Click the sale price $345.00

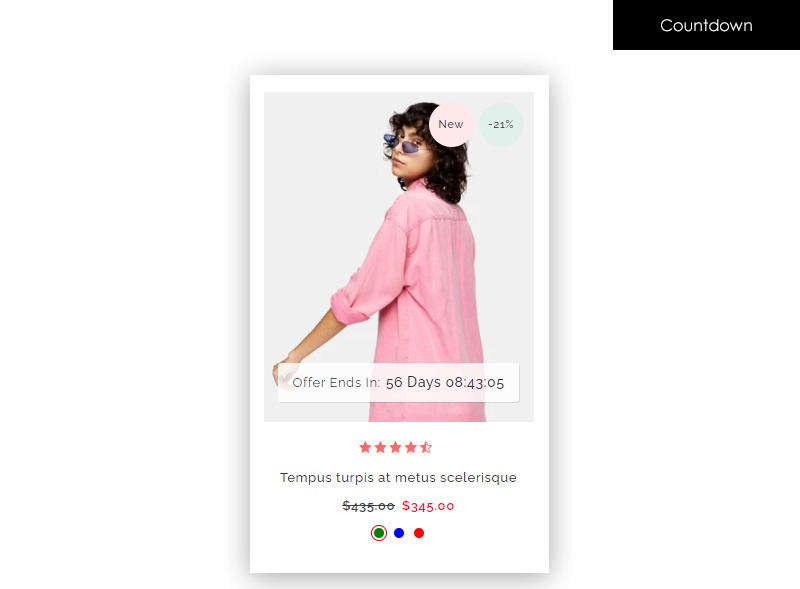[428, 506]
